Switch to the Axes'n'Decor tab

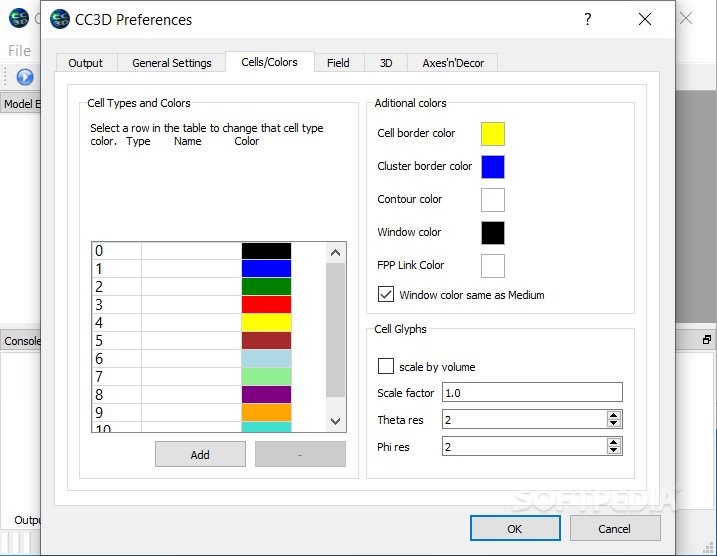click(x=453, y=63)
